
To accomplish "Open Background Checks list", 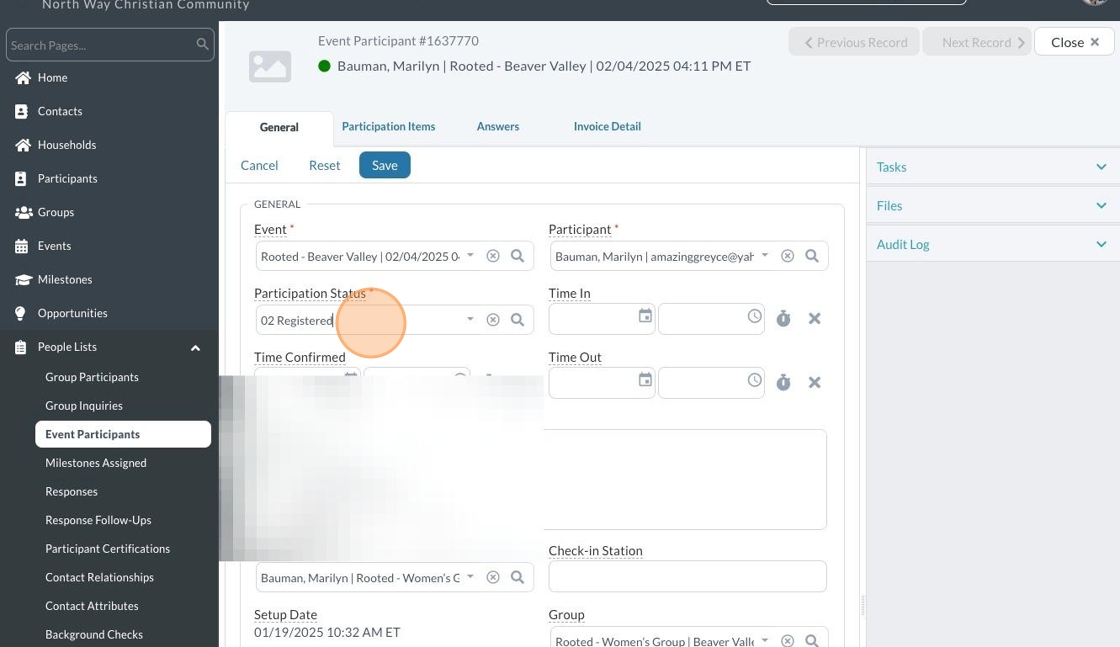I will click(x=94, y=634).
